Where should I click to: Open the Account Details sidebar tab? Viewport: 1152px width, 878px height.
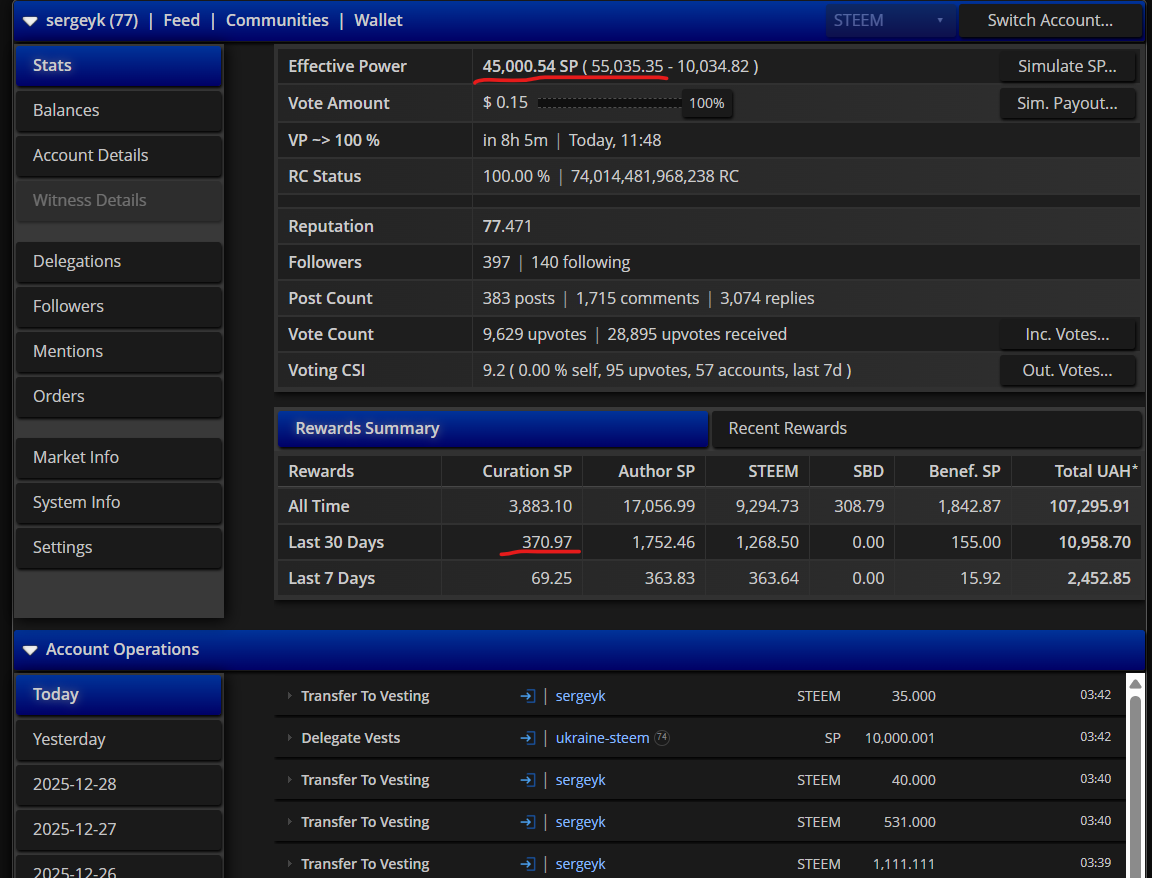pyautogui.click(x=119, y=155)
